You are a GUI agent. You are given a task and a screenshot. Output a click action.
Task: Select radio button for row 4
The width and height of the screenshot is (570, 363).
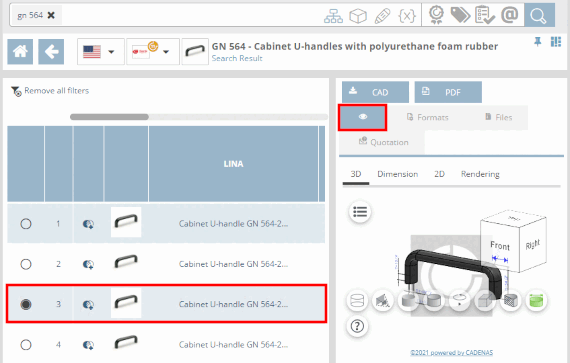click(x=26, y=344)
